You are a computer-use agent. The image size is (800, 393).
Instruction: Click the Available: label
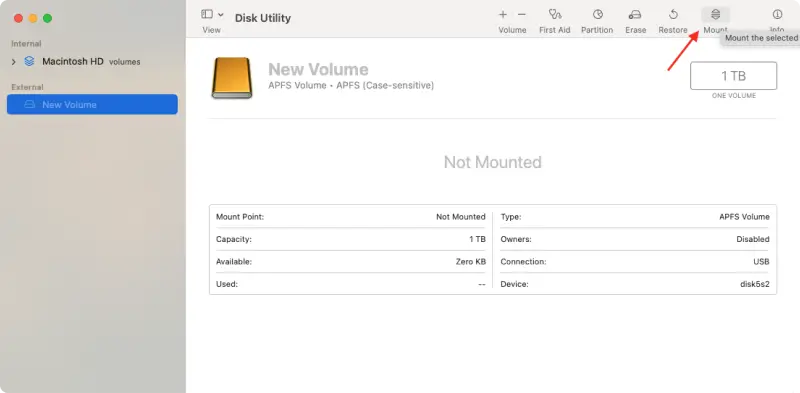point(234,262)
